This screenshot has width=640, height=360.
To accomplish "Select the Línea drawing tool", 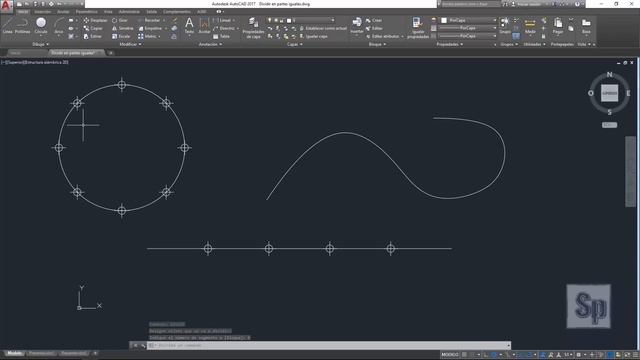I will 7,25.
